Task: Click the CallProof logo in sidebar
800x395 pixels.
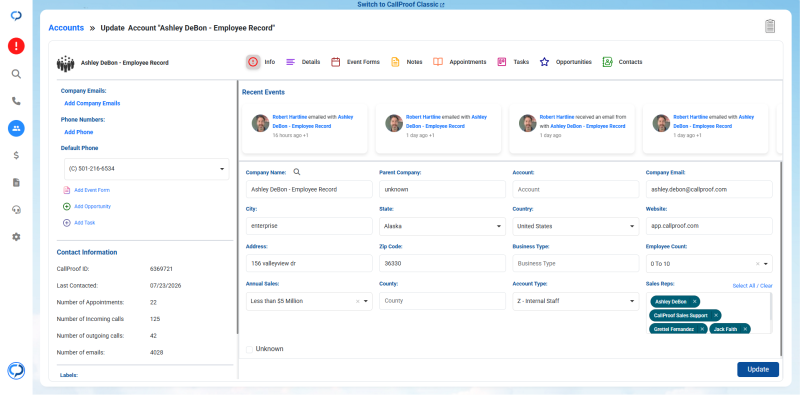Action: [x=16, y=16]
